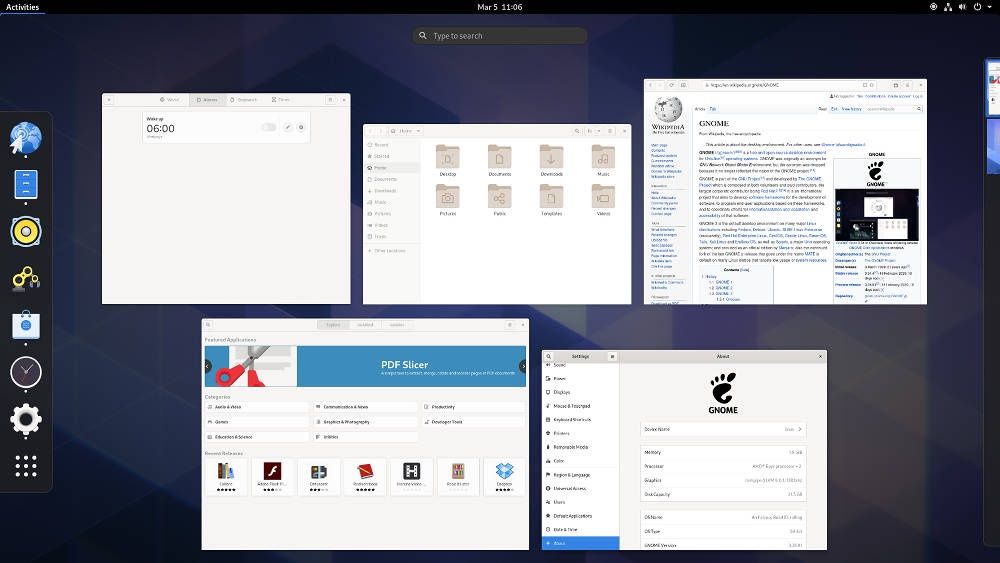Open the date and time menu Mar 5 11:06
The height and width of the screenshot is (563, 1000).
[499, 7]
